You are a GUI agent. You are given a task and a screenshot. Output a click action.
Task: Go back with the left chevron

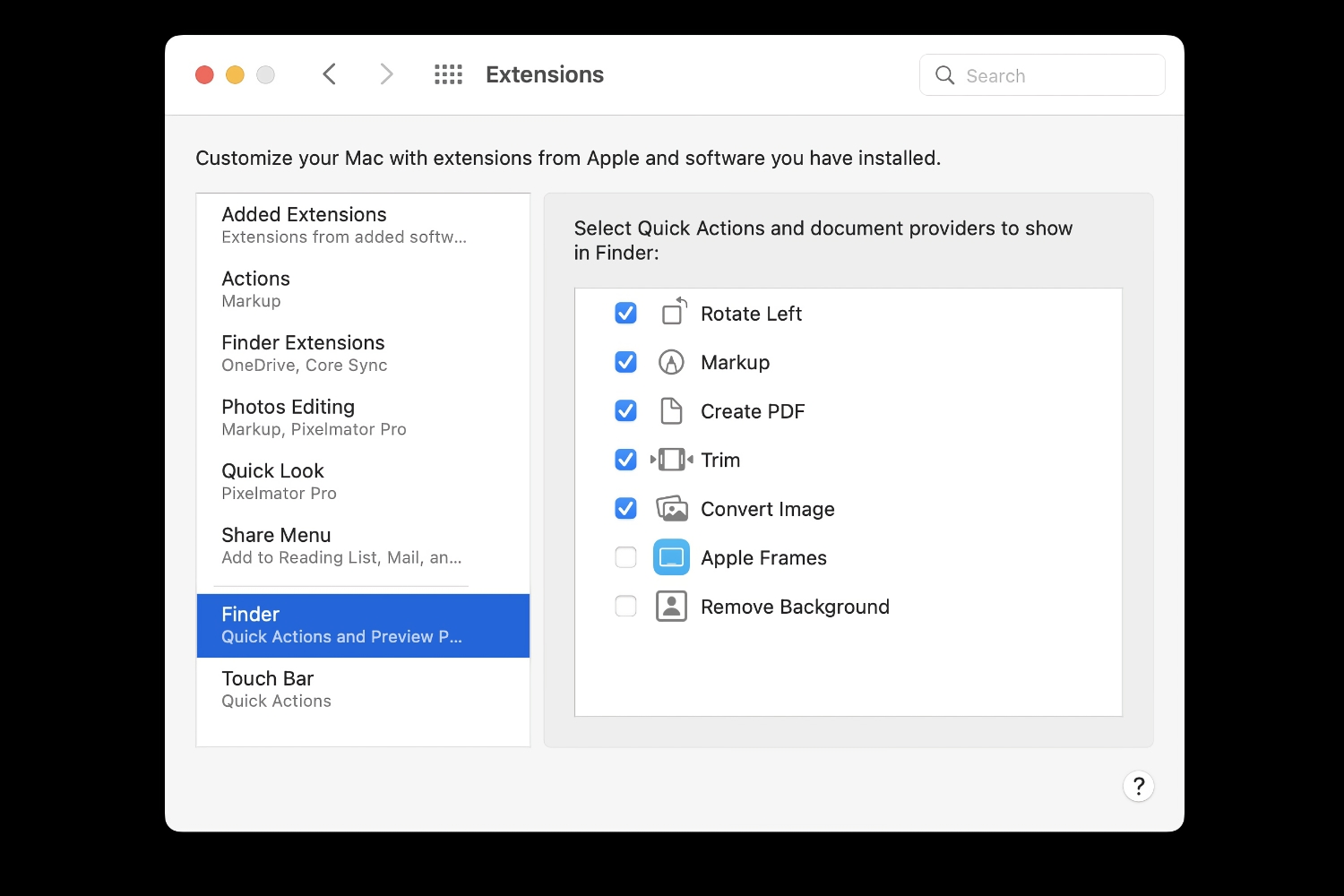point(329,74)
